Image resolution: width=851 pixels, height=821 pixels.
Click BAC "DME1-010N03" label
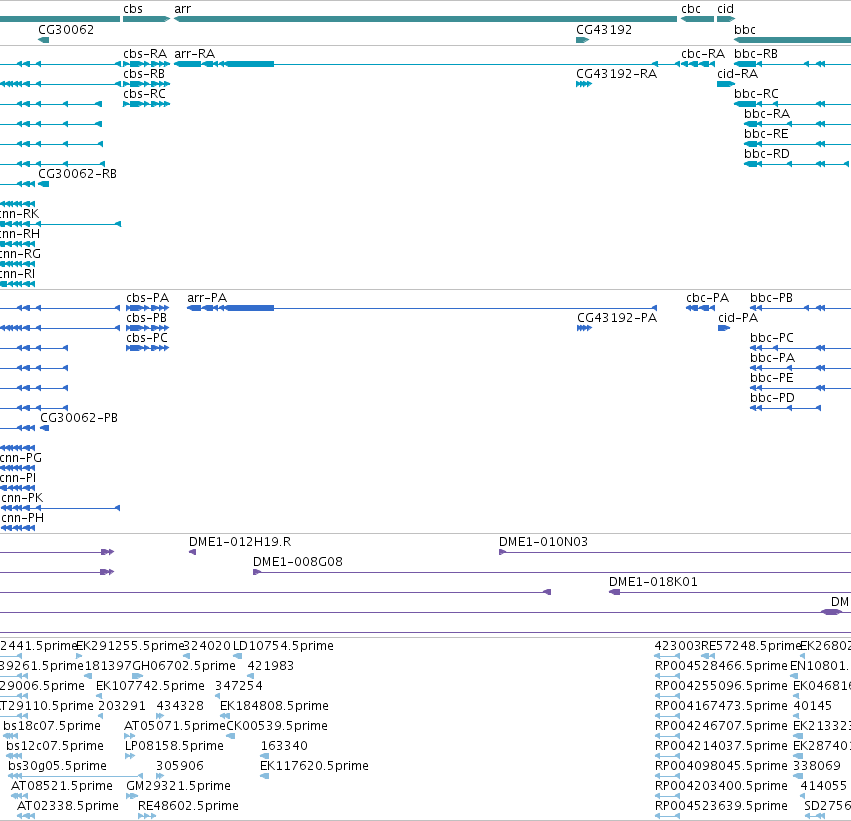coord(543,543)
